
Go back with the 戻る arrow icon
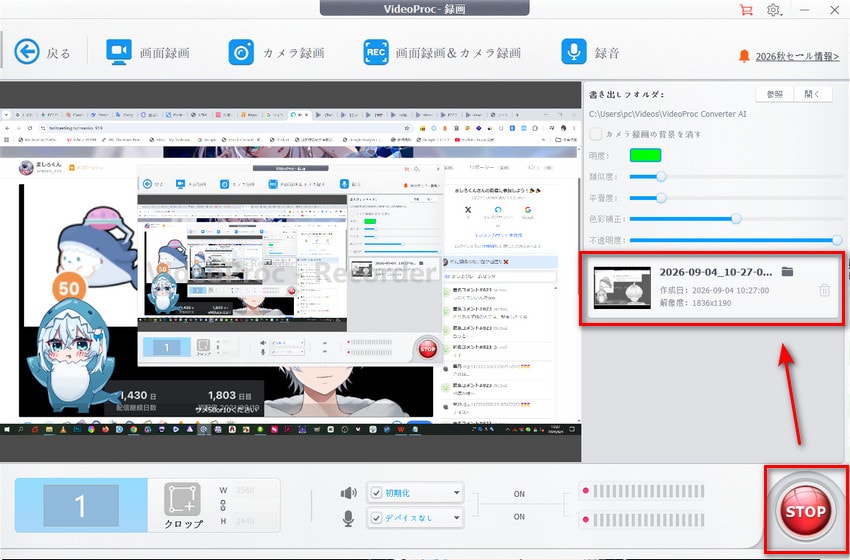click(27, 52)
